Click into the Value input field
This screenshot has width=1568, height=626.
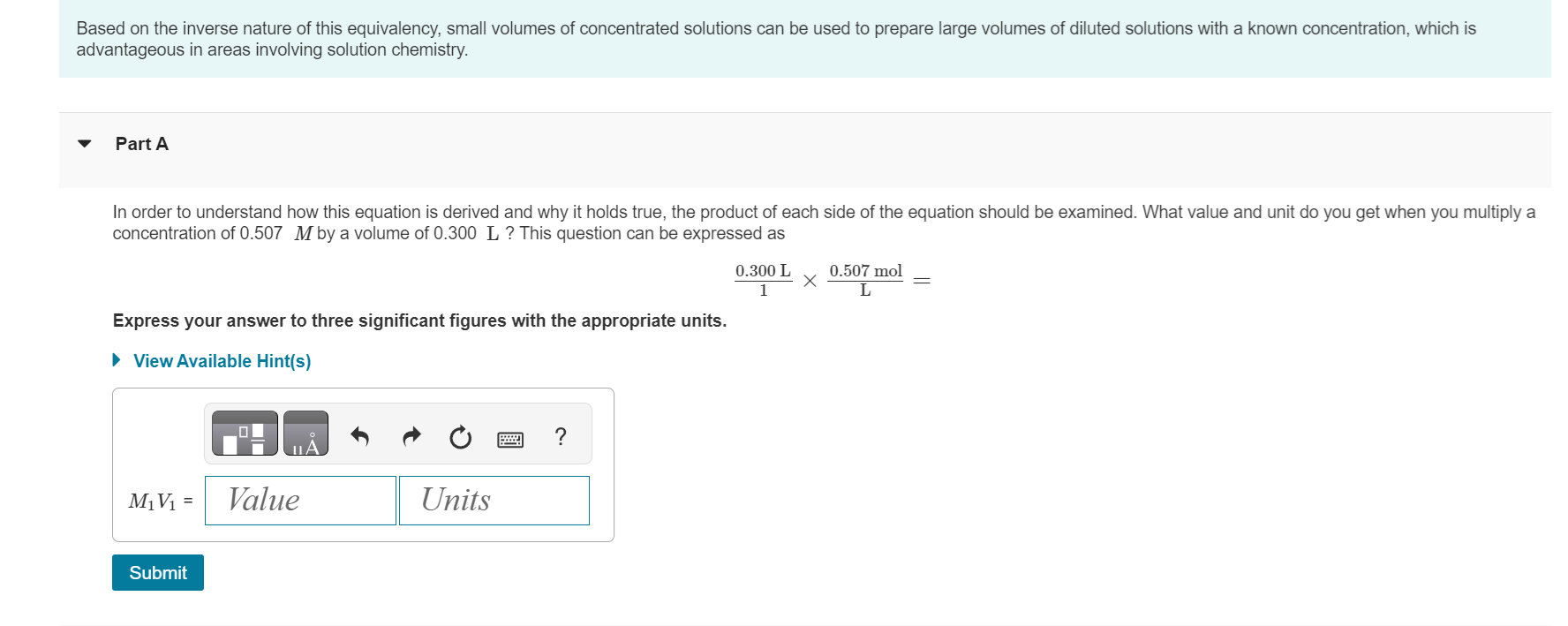tap(299, 500)
